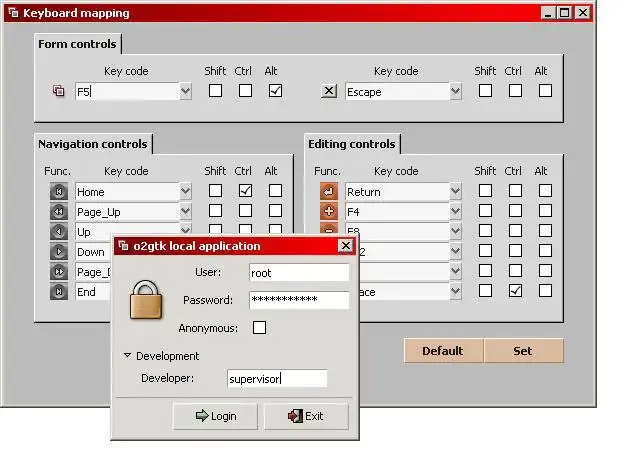Screen dimensions: 620x450
Task: Click the Keyboard mapping title bar icon
Action: pos(13,13)
